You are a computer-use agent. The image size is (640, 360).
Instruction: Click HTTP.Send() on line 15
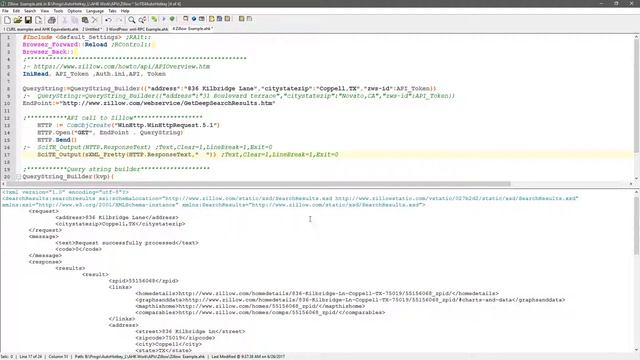pyautogui.click(x=57, y=140)
